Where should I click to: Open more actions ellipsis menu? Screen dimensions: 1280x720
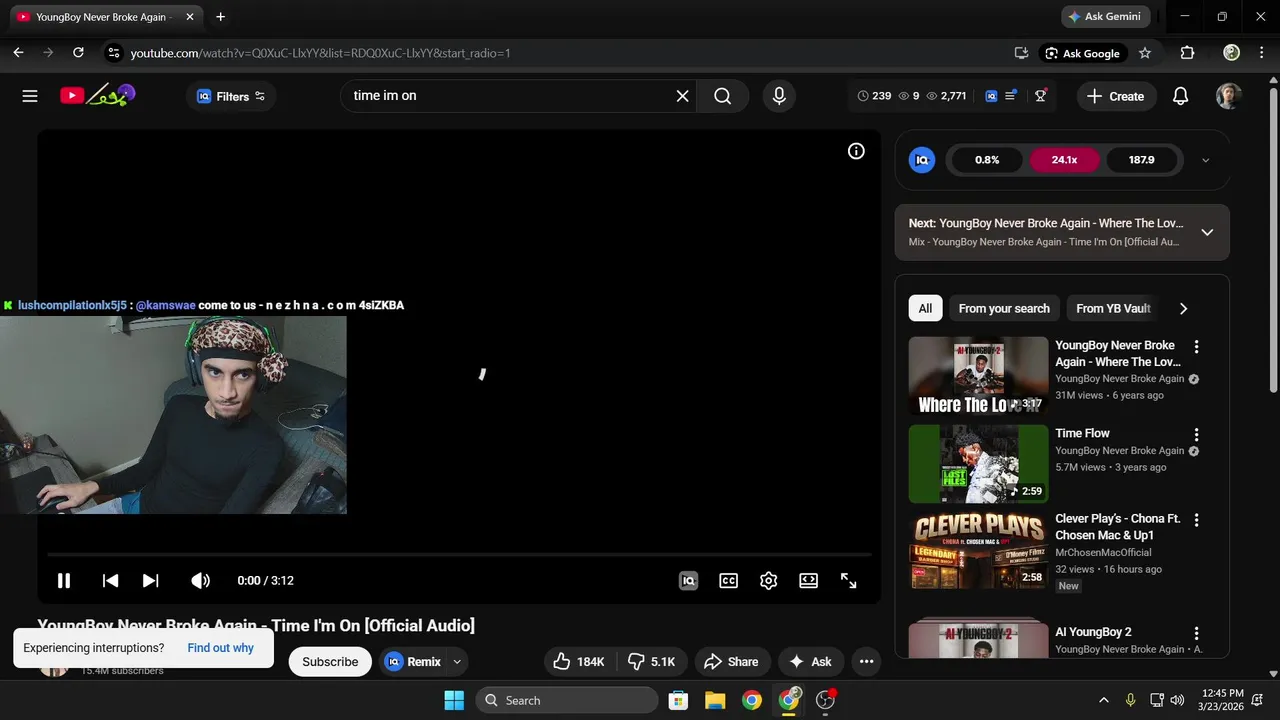pyautogui.click(x=866, y=661)
